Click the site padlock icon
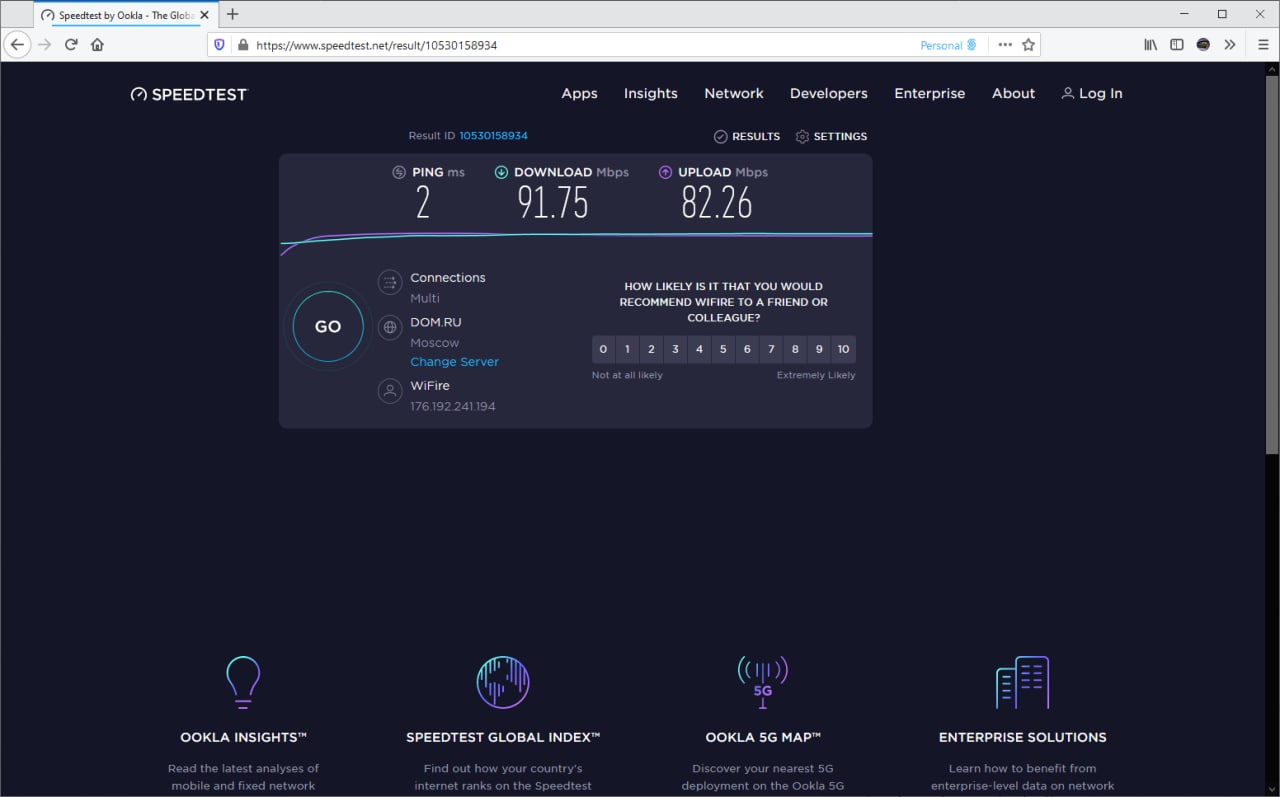 coord(241,45)
